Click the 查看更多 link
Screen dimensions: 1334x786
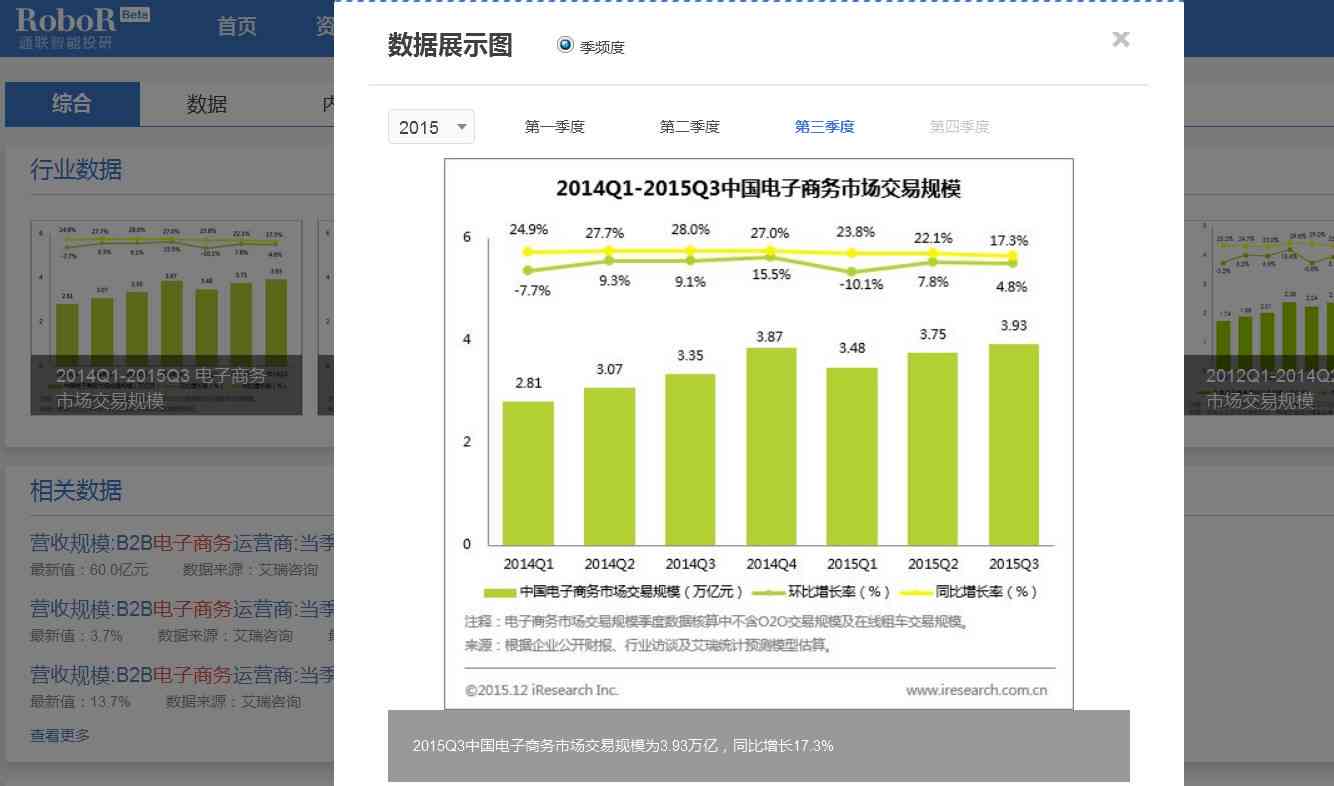(60, 735)
